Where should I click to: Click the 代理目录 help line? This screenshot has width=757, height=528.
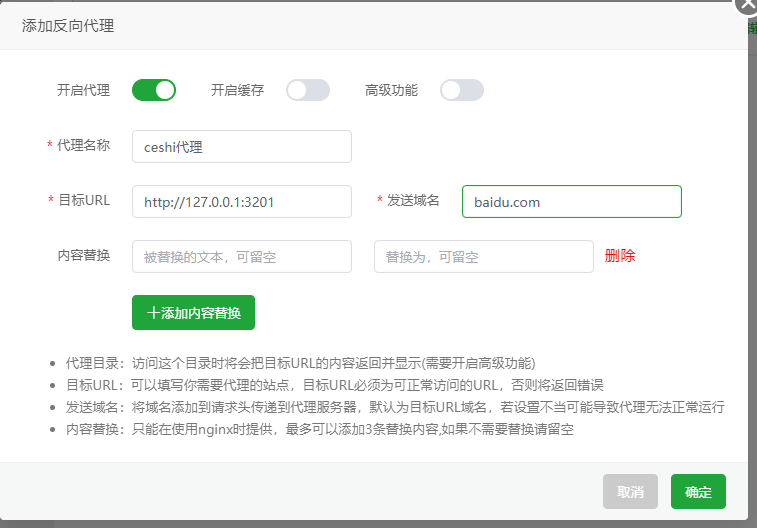point(300,363)
